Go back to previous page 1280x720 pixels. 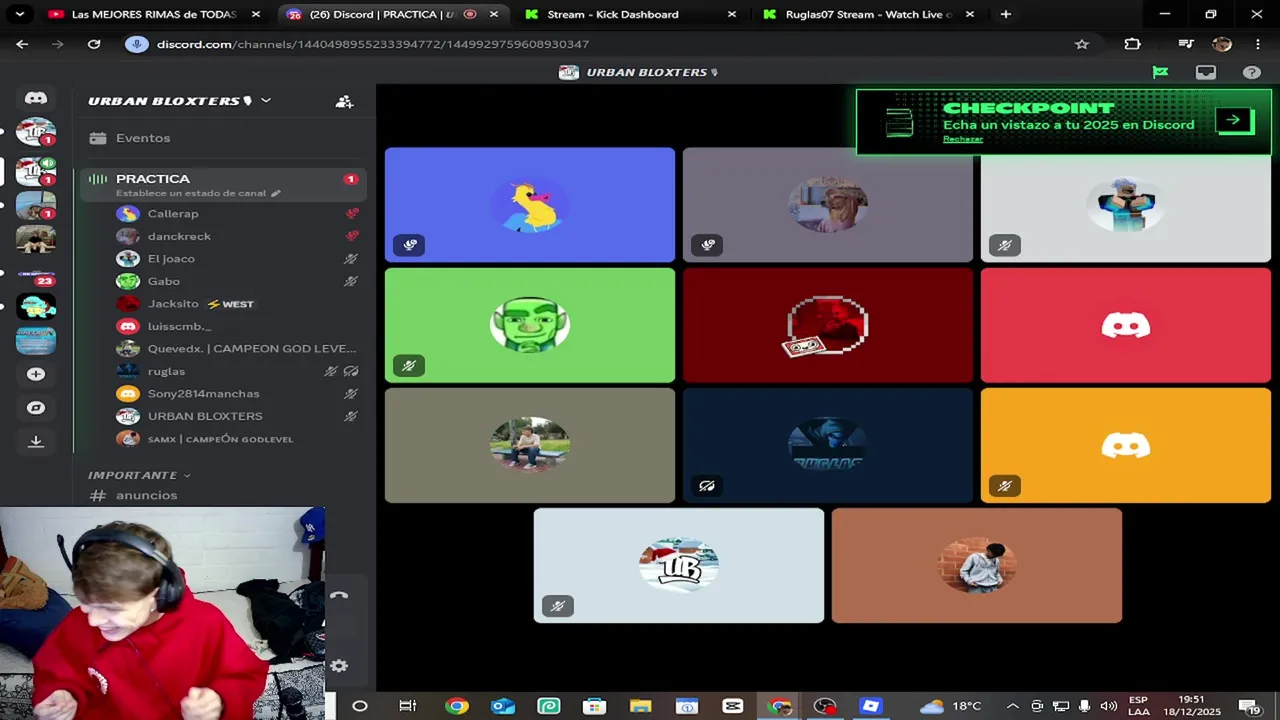pyautogui.click(x=22, y=44)
